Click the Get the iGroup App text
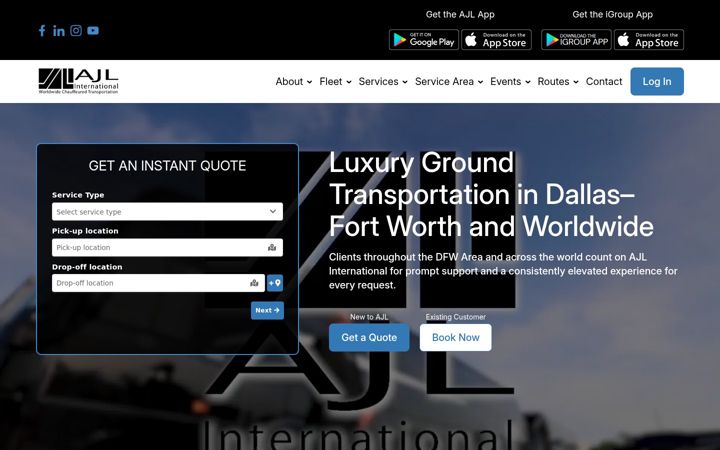The height and width of the screenshot is (450, 720). coord(613,14)
